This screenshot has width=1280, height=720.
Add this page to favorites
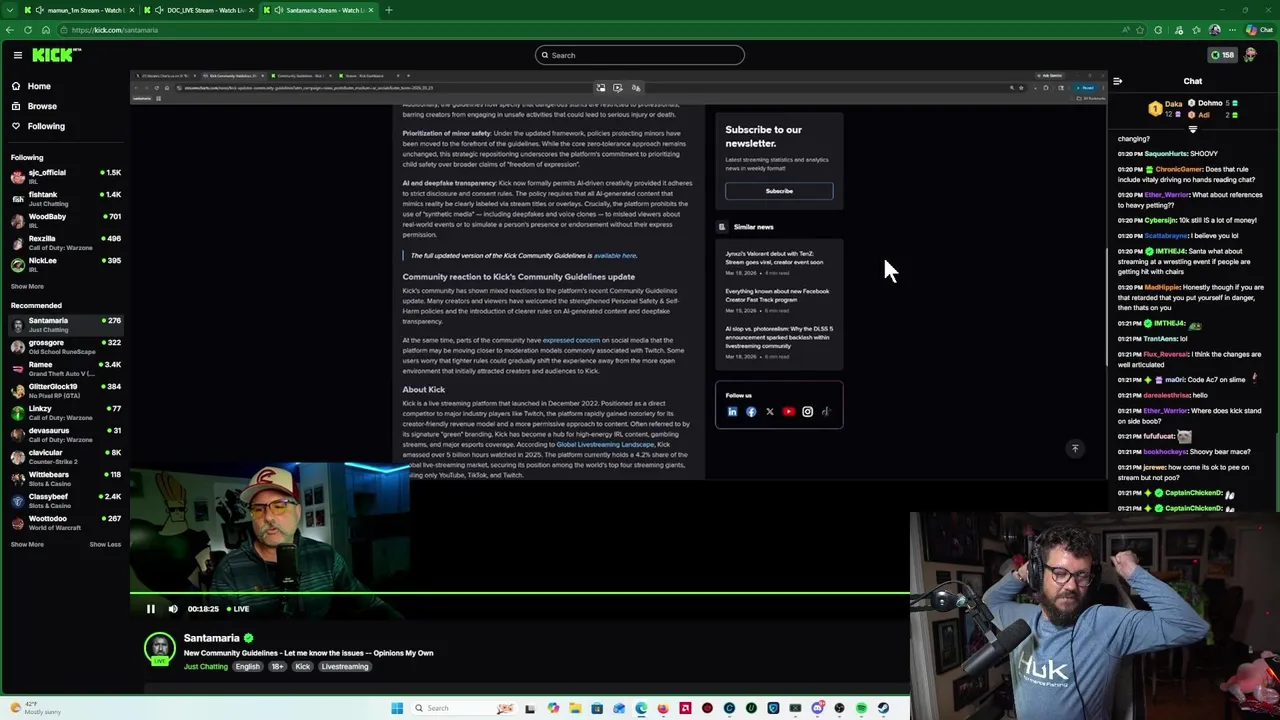(1140, 30)
